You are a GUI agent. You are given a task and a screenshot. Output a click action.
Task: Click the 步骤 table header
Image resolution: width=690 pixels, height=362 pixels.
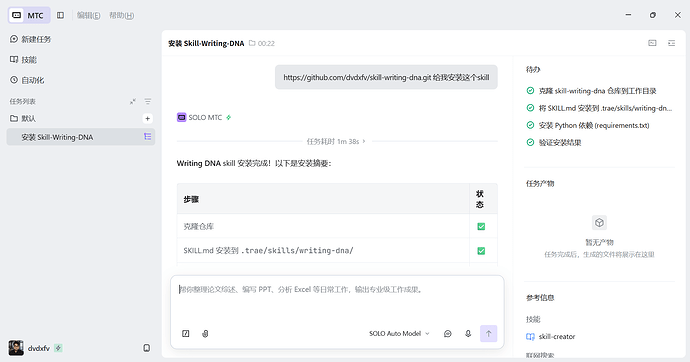pyautogui.click(x=323, y=199)
